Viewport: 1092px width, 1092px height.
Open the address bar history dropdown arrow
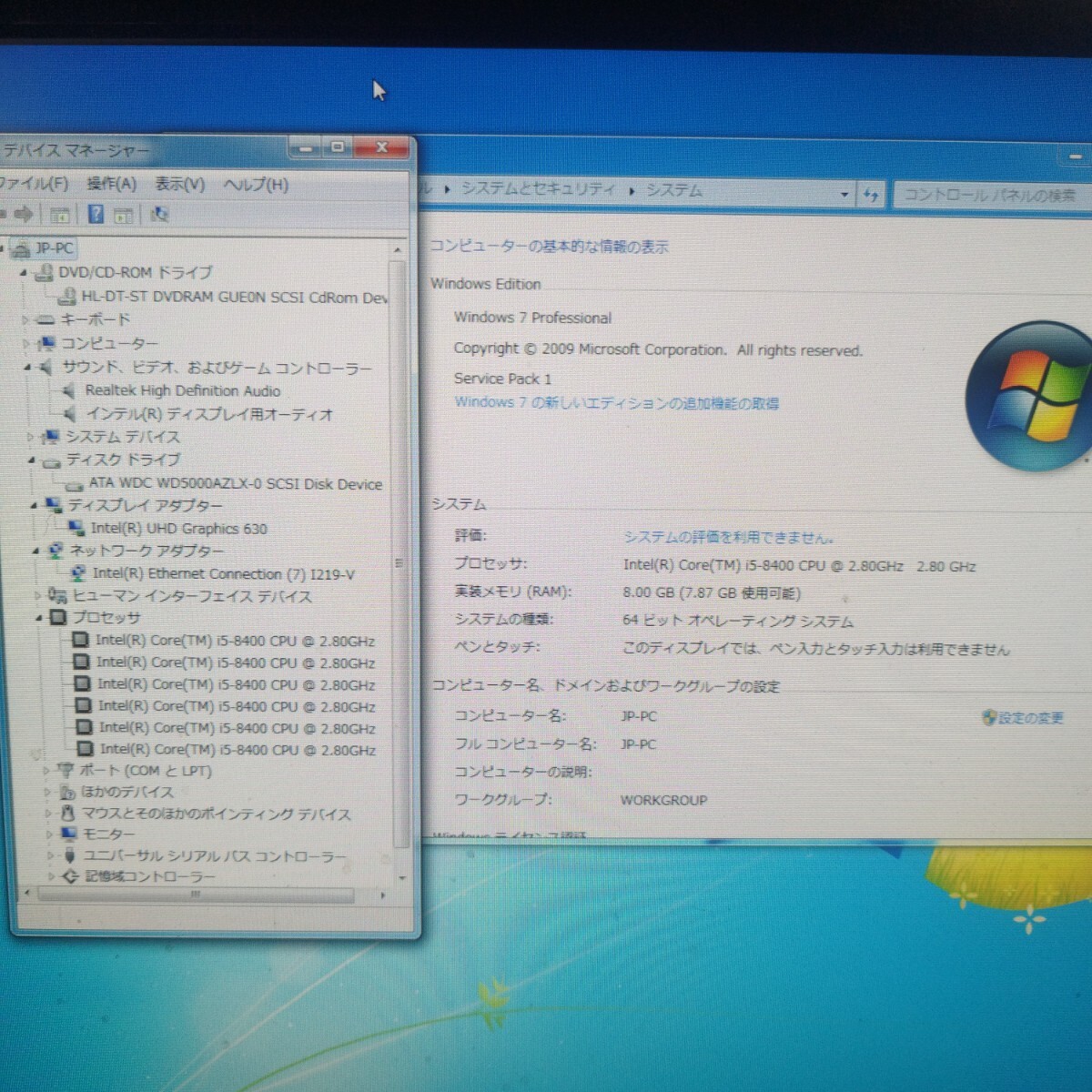[x=844, y=194]
